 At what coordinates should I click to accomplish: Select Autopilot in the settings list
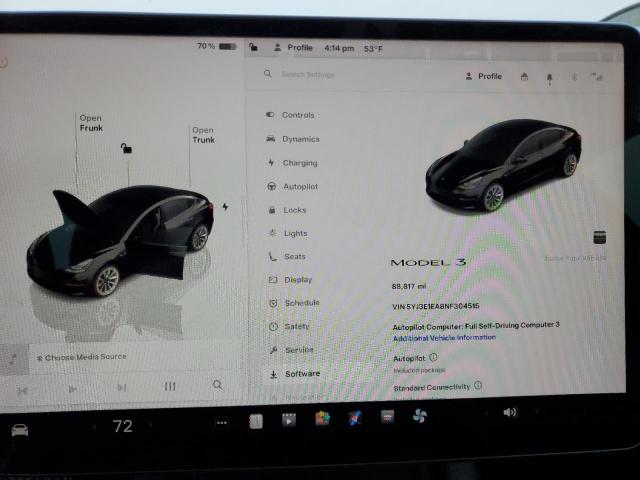[293, 187]
